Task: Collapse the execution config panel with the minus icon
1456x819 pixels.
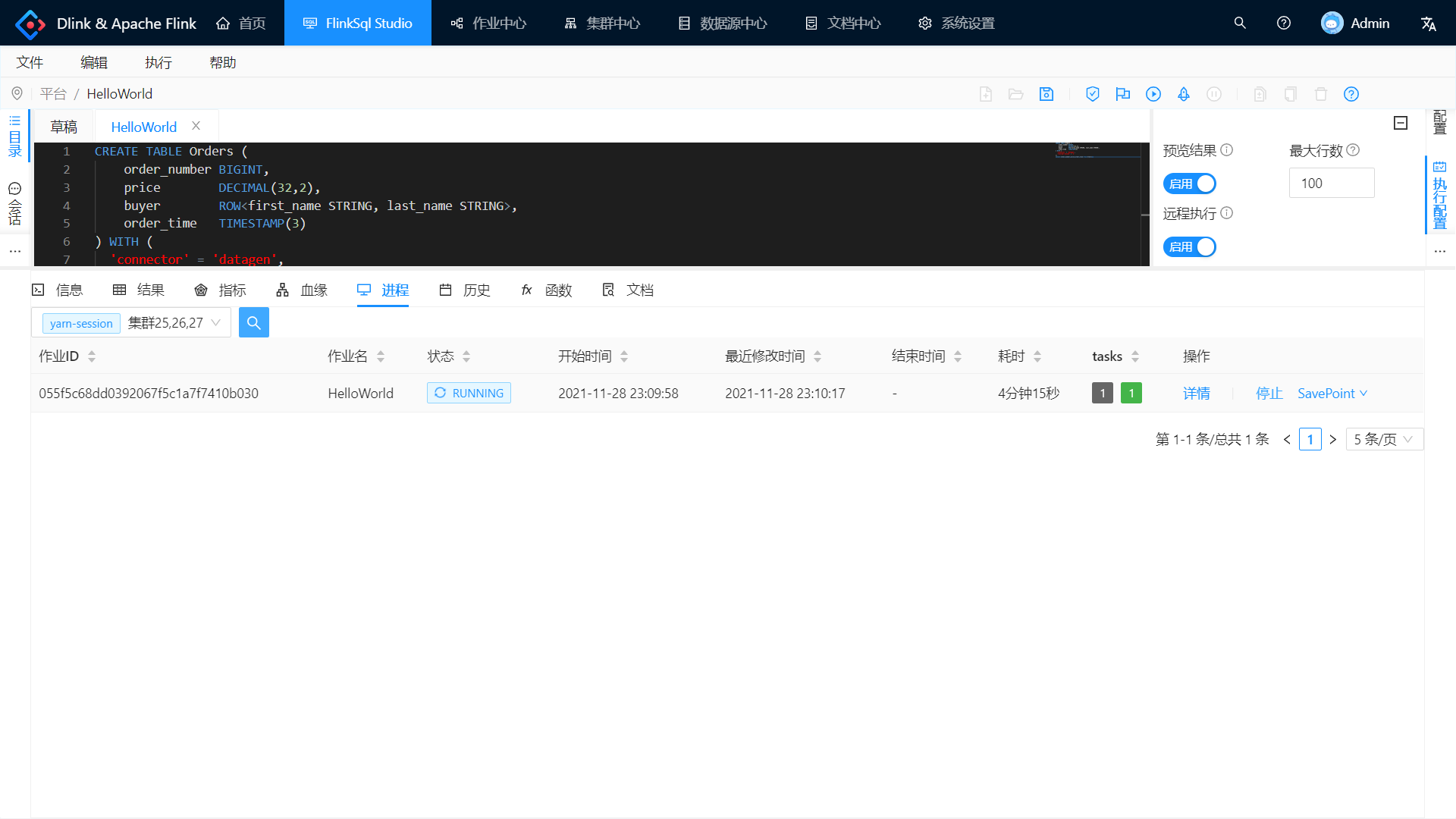Action: (x=1401, y=123)
